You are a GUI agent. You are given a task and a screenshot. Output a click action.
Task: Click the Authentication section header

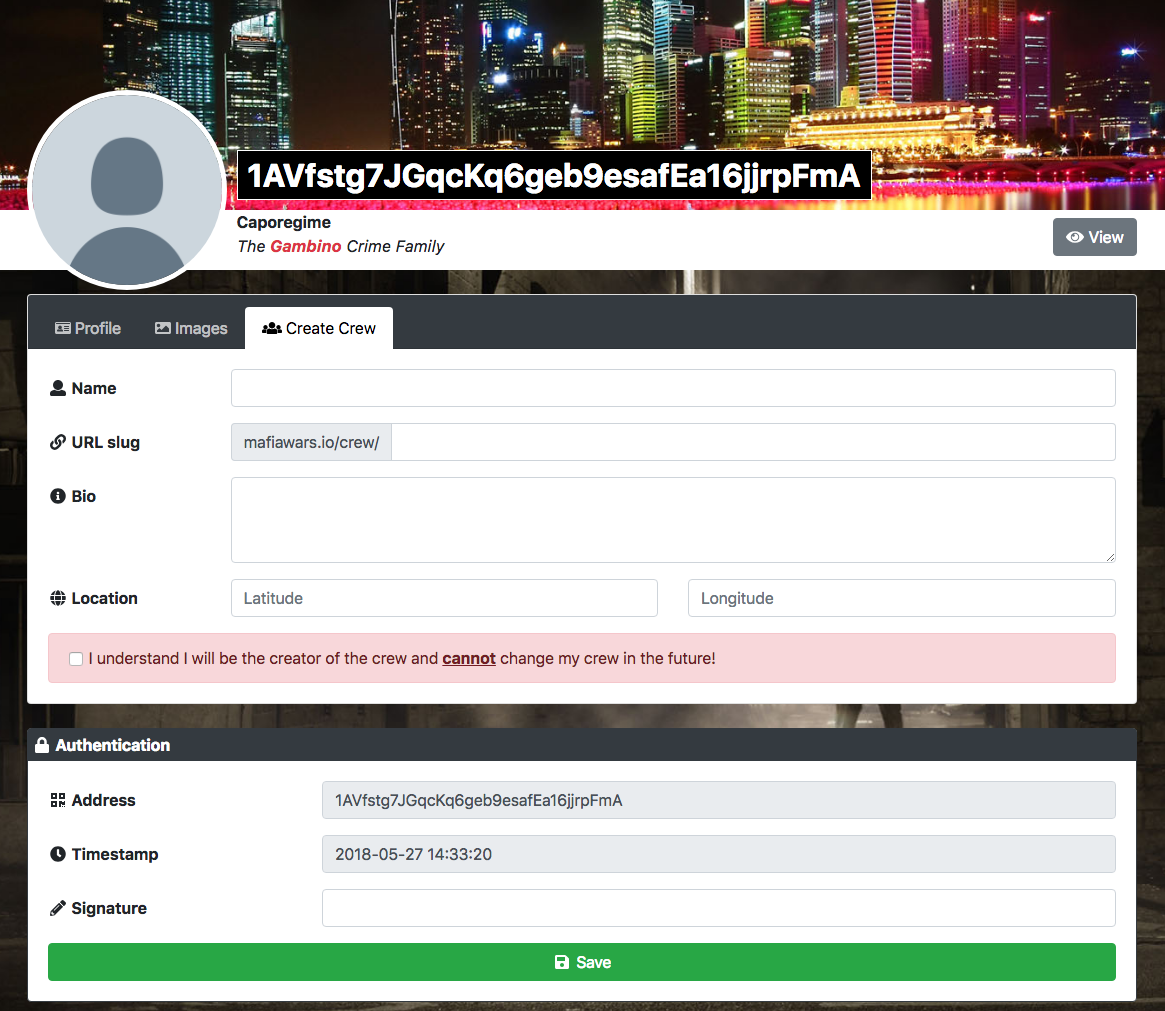tap(582, 745)
